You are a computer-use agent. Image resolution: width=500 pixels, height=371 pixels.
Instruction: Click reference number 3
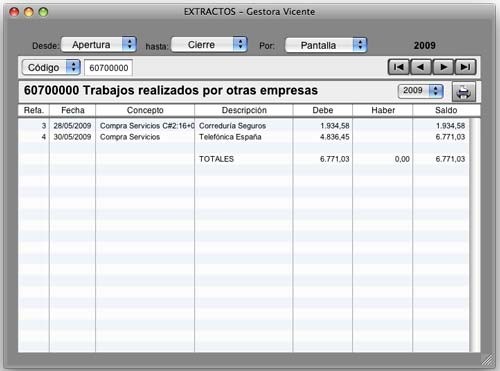[44, 126]
